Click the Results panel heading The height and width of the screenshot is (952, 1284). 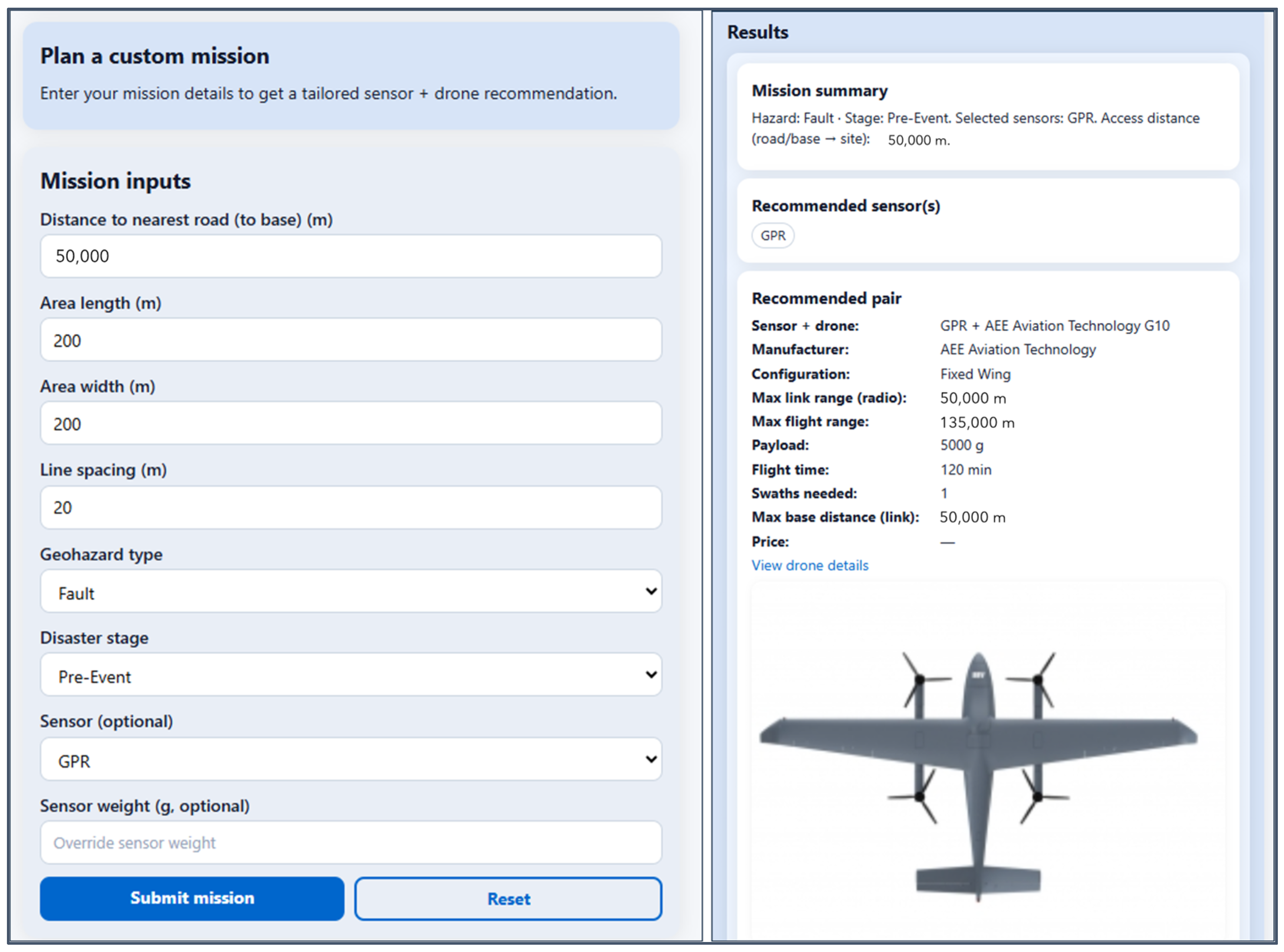757,32
